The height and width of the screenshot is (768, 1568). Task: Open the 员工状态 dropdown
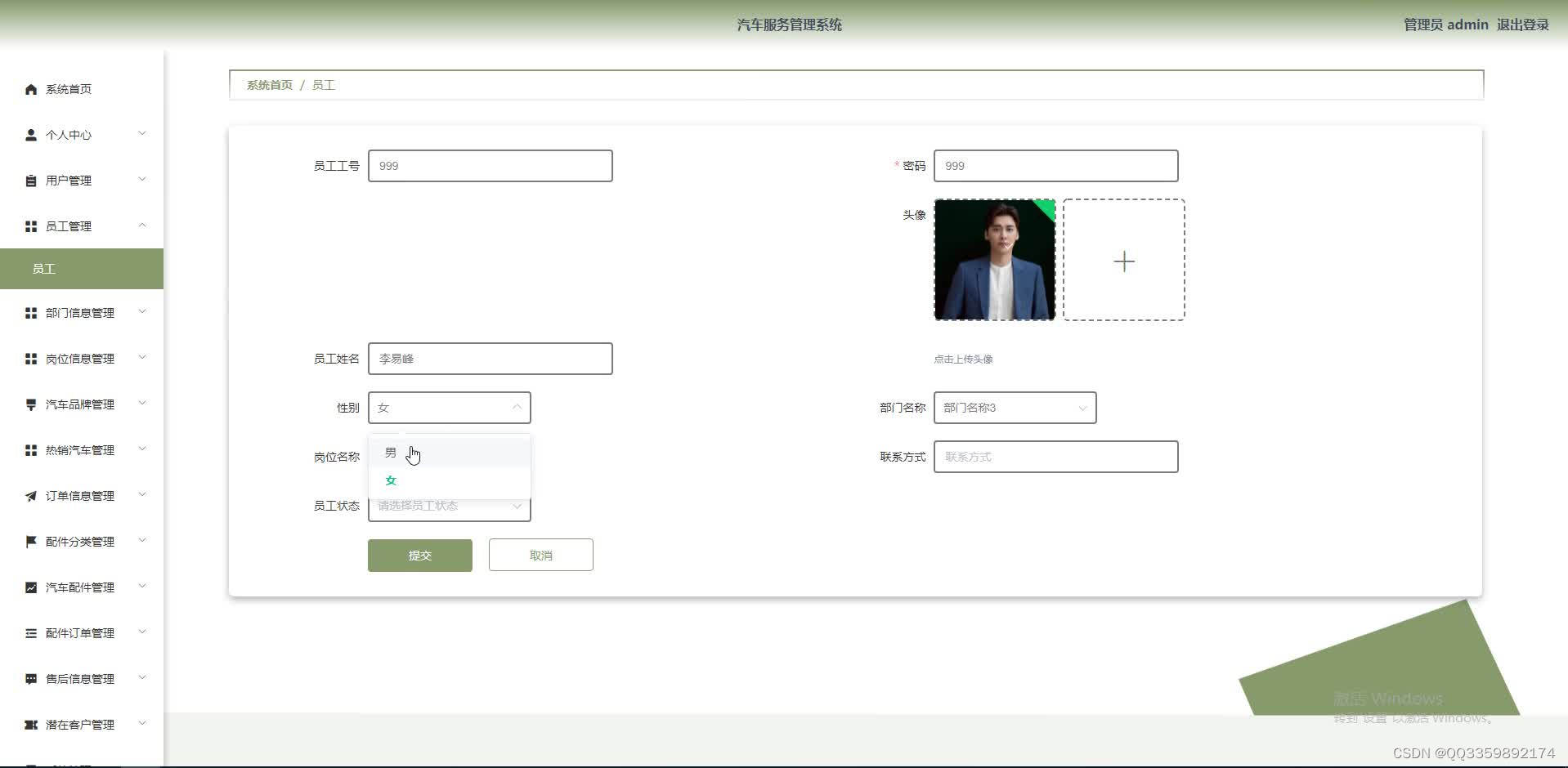449,506
